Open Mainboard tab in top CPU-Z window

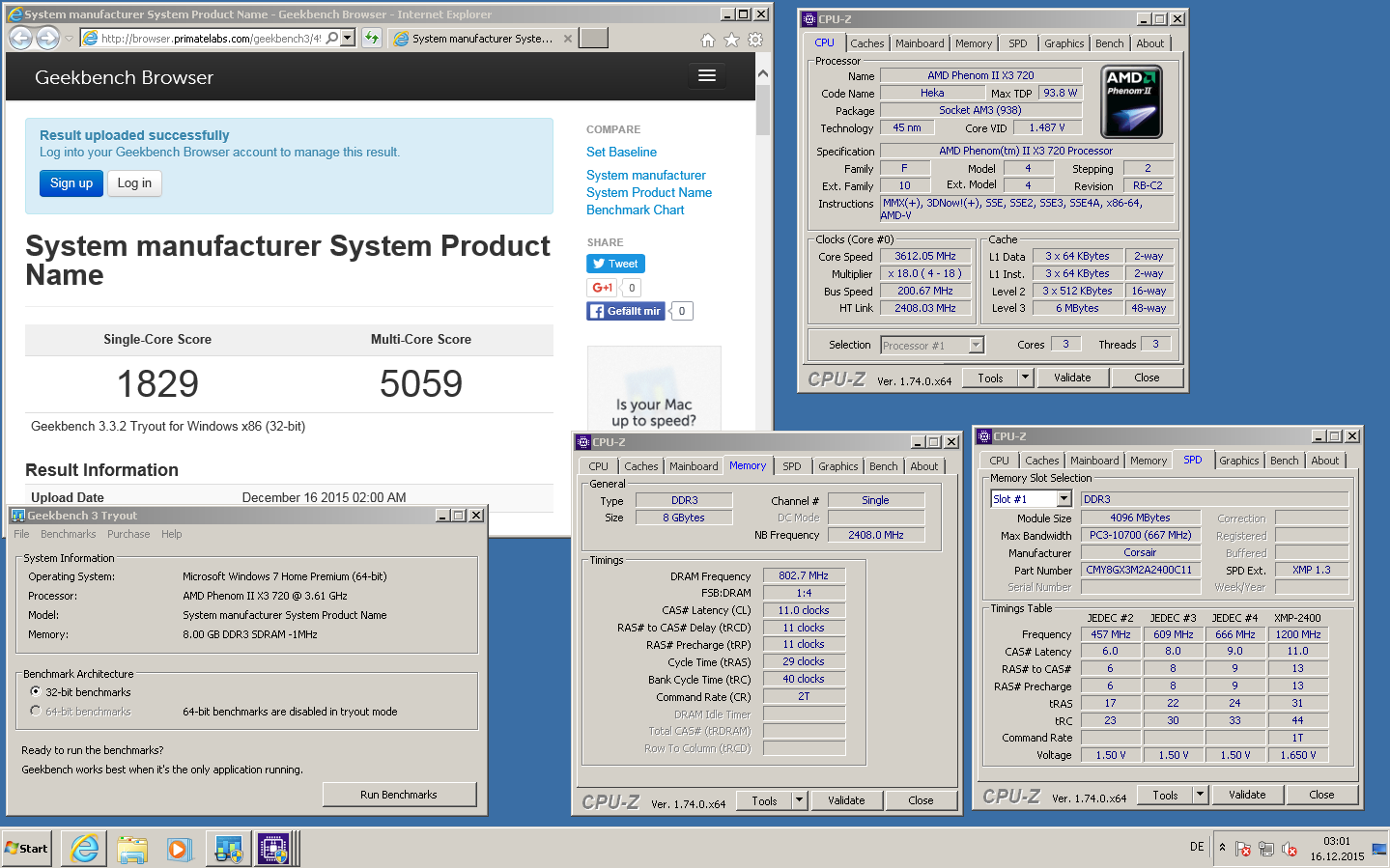pos(920,43)
